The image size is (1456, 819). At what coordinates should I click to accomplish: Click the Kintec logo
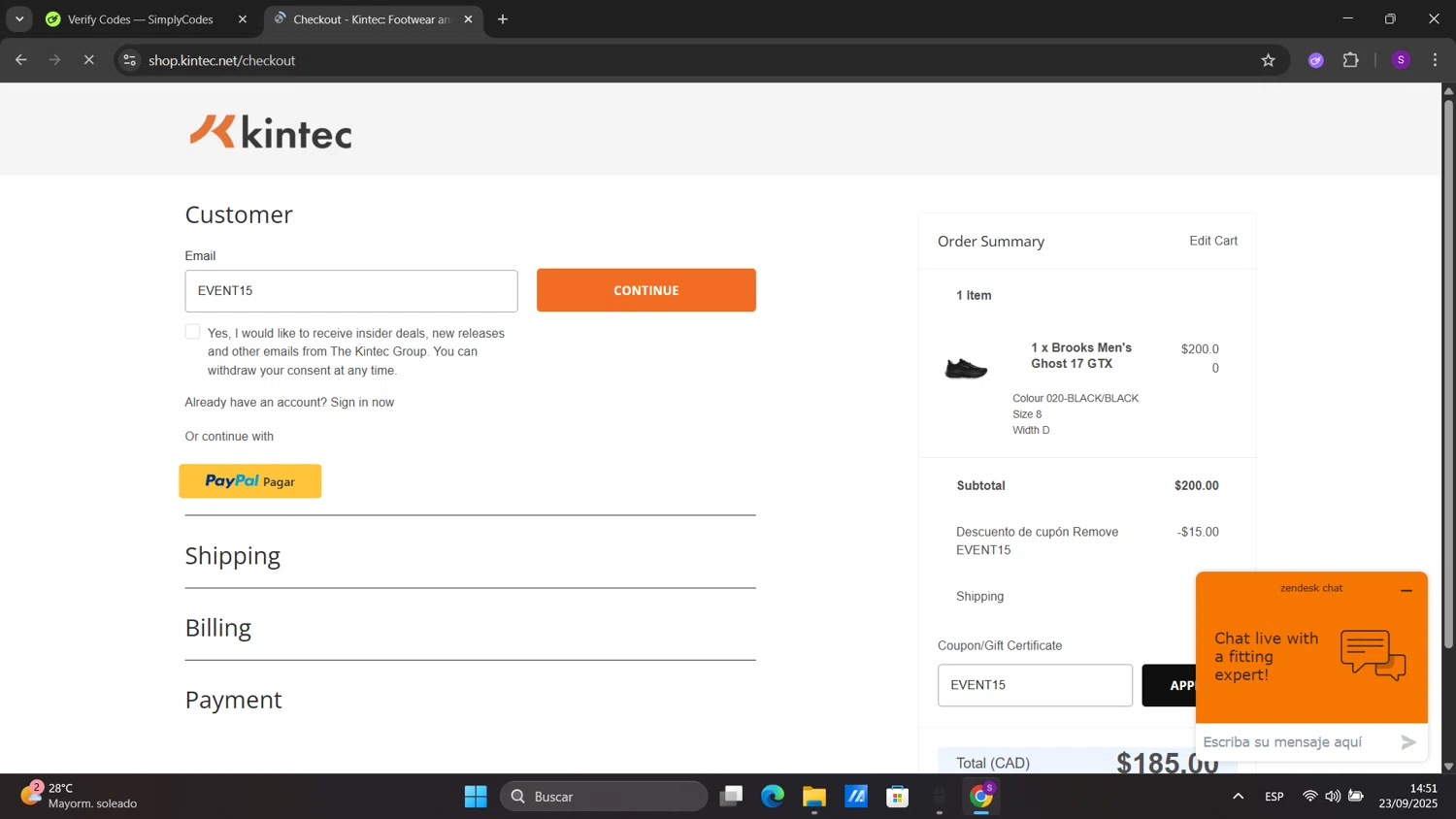271,132
